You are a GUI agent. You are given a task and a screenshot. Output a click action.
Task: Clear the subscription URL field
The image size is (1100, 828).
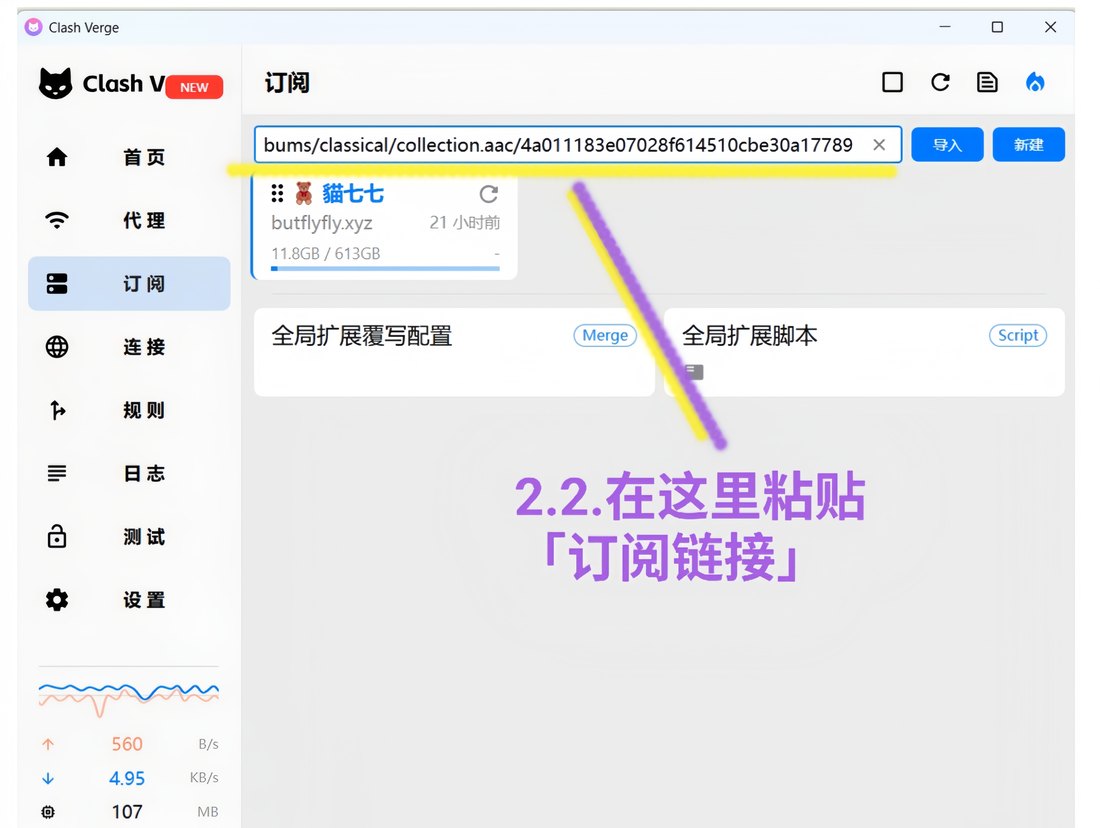879,145
